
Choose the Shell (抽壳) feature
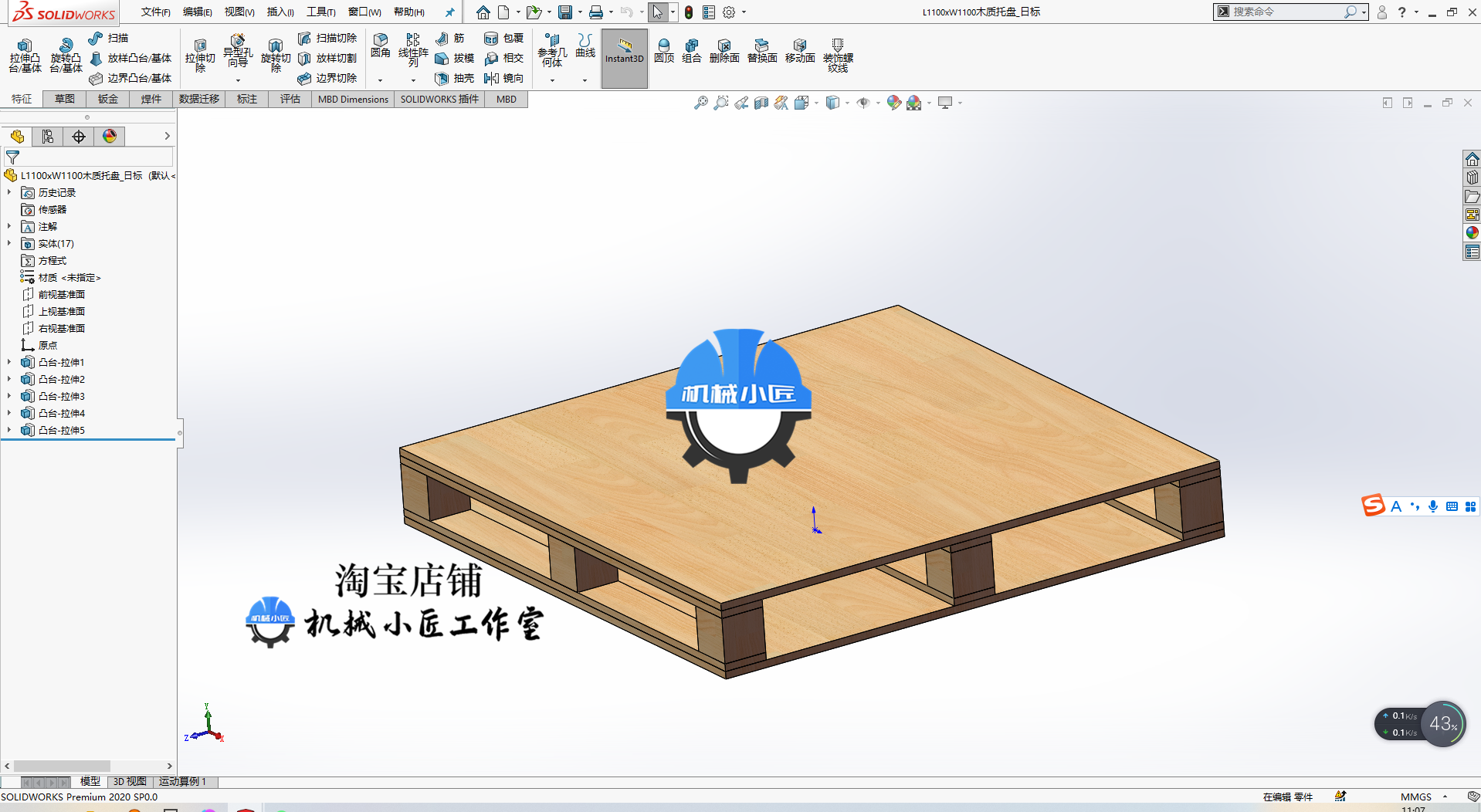[x=455, y=78]
